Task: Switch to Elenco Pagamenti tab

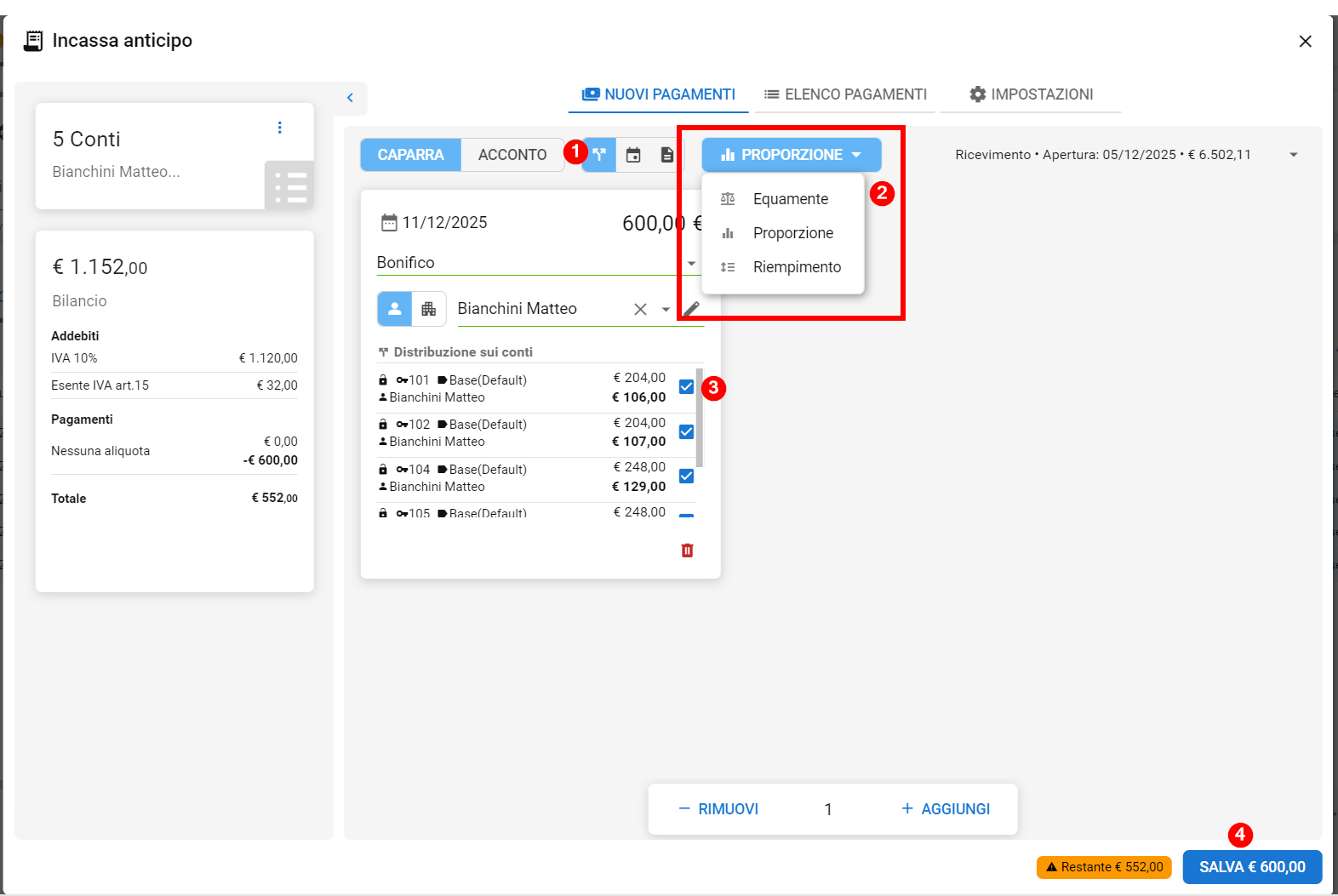Action: coord(845,94)
